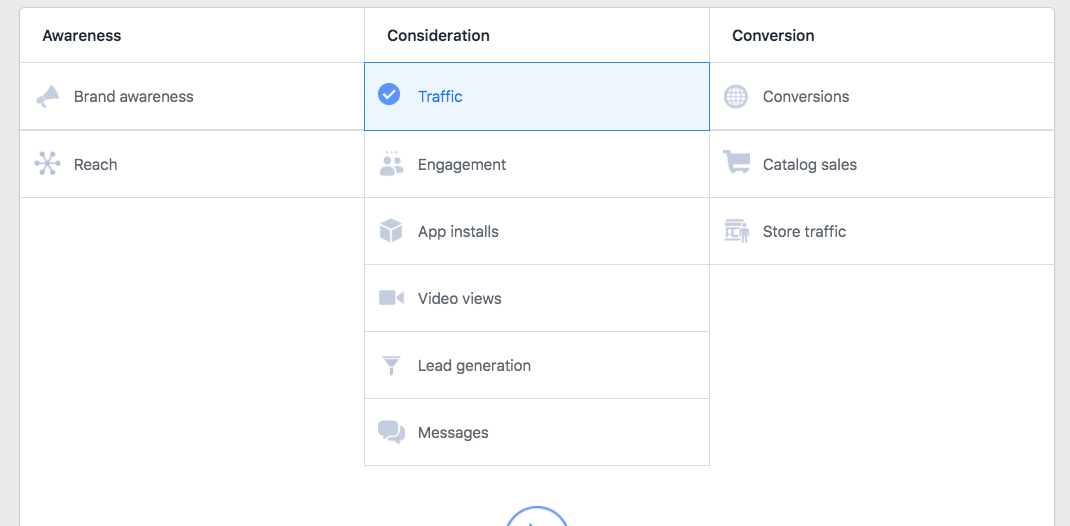Viewport: 1070px width, 526px height.
Task: Select the Store traffic objective
Action: (804, 232)
